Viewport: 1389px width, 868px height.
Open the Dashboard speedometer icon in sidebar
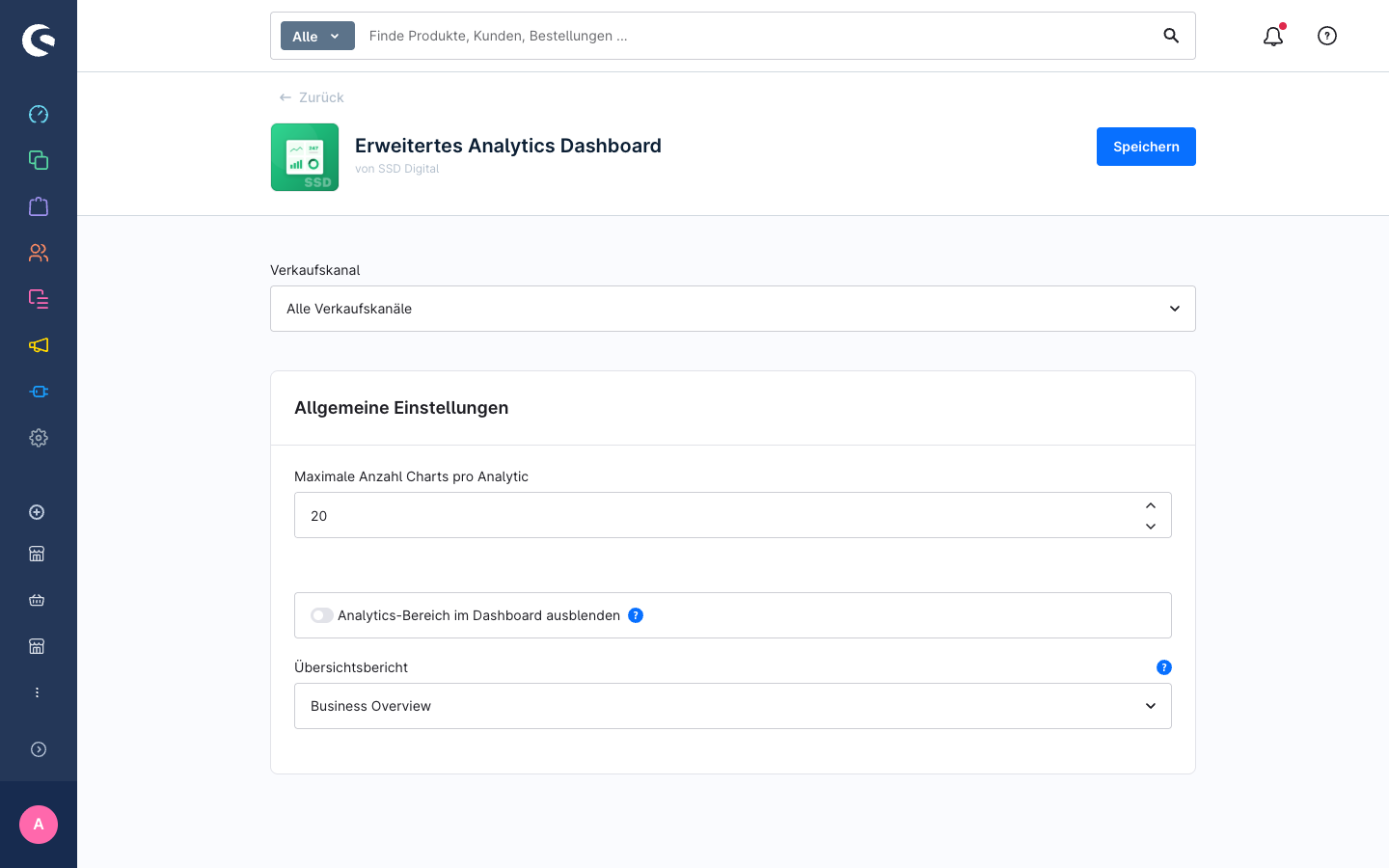pyautogui.click(x=39, y=114)
